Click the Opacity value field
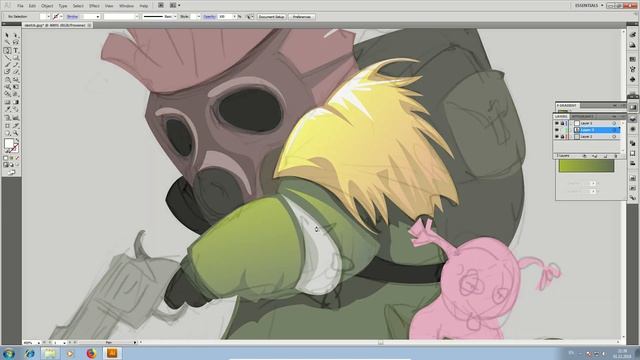This screenshot has height=360, width=640. (x=224, y=17)
